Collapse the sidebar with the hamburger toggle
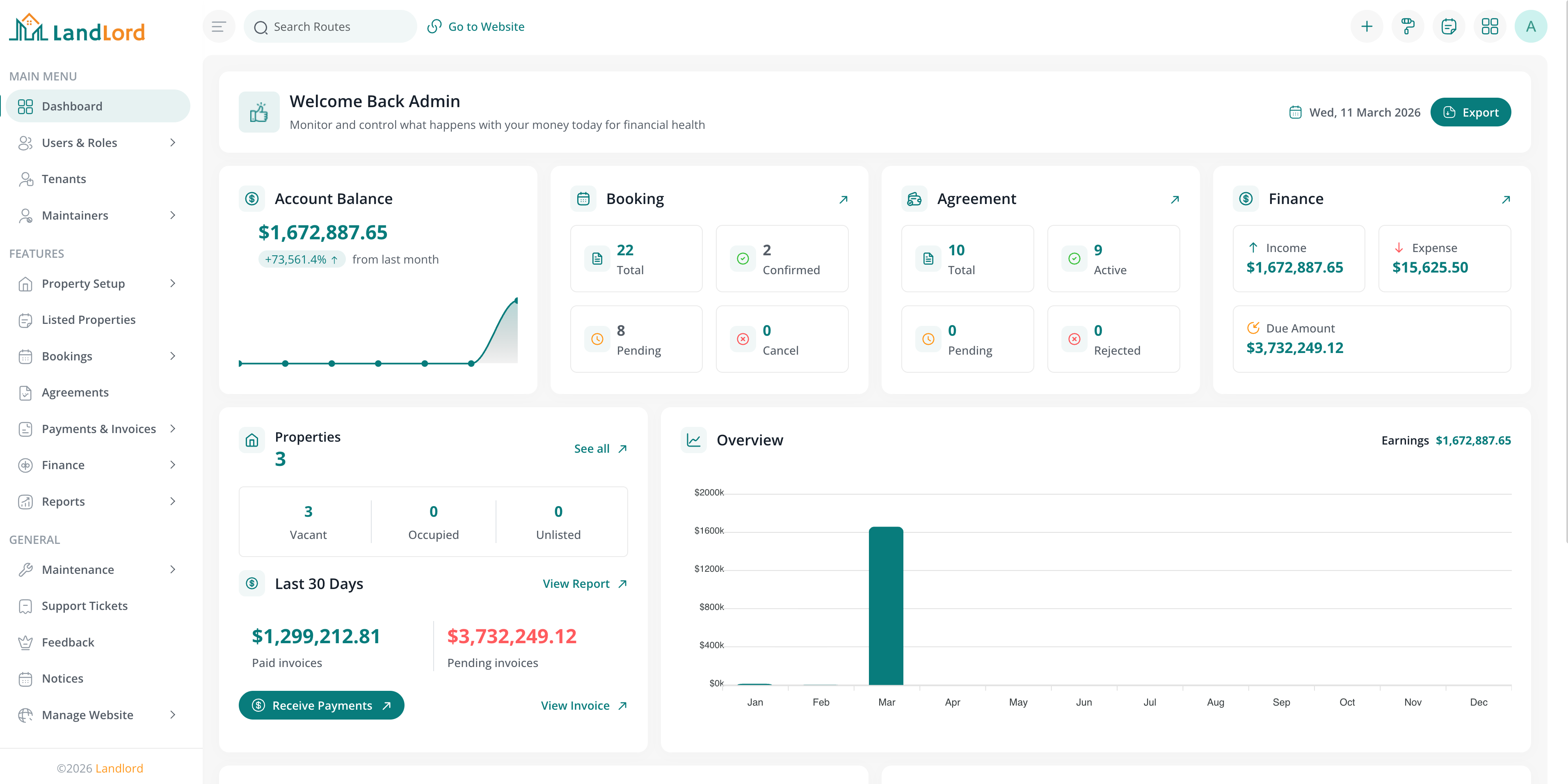Image resolution: width=1568 pixels, height=784 pixels. [219, 26]
